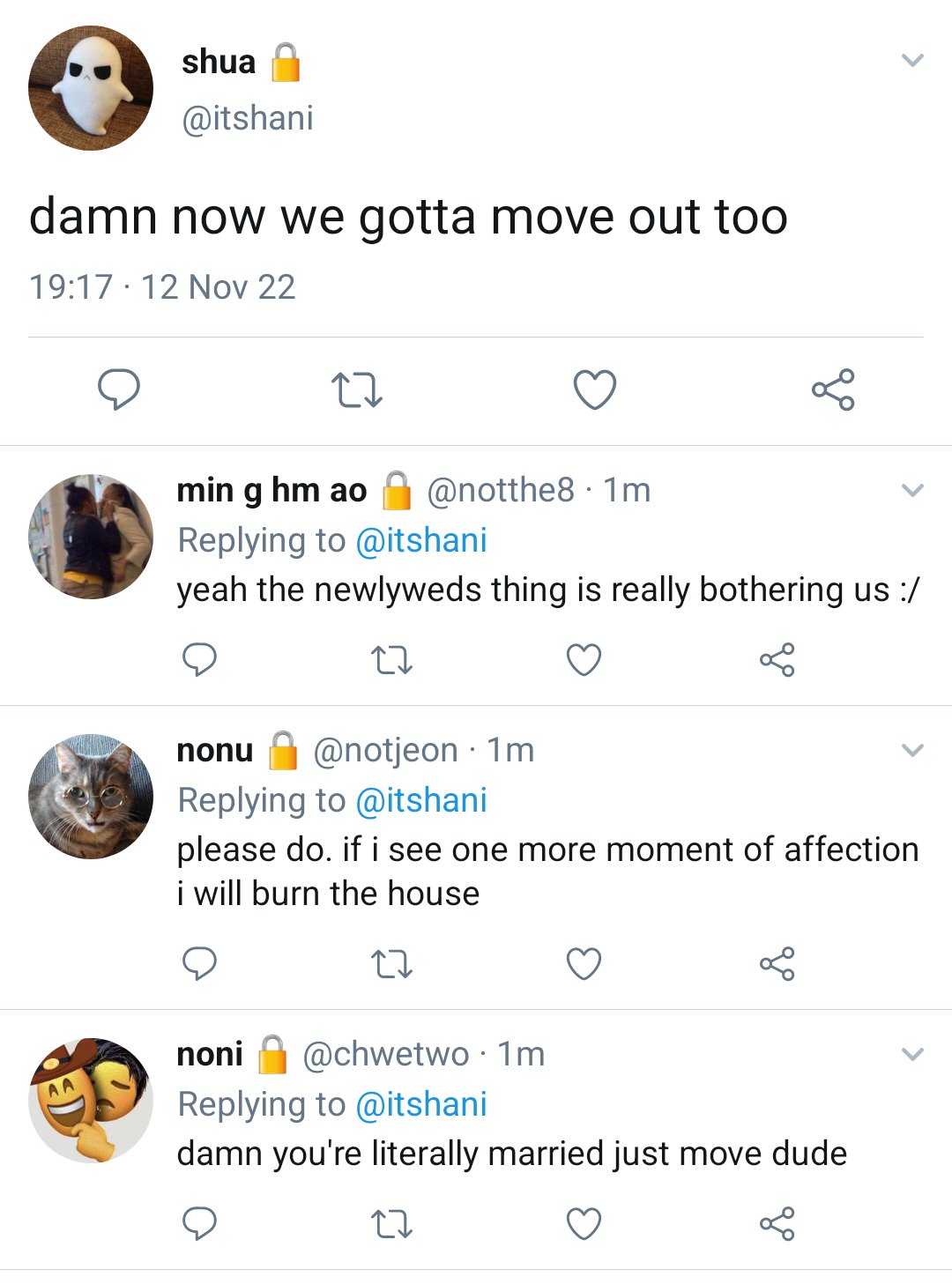
Task: Open options chevron on shua's tweet
Action: point(913,61)
